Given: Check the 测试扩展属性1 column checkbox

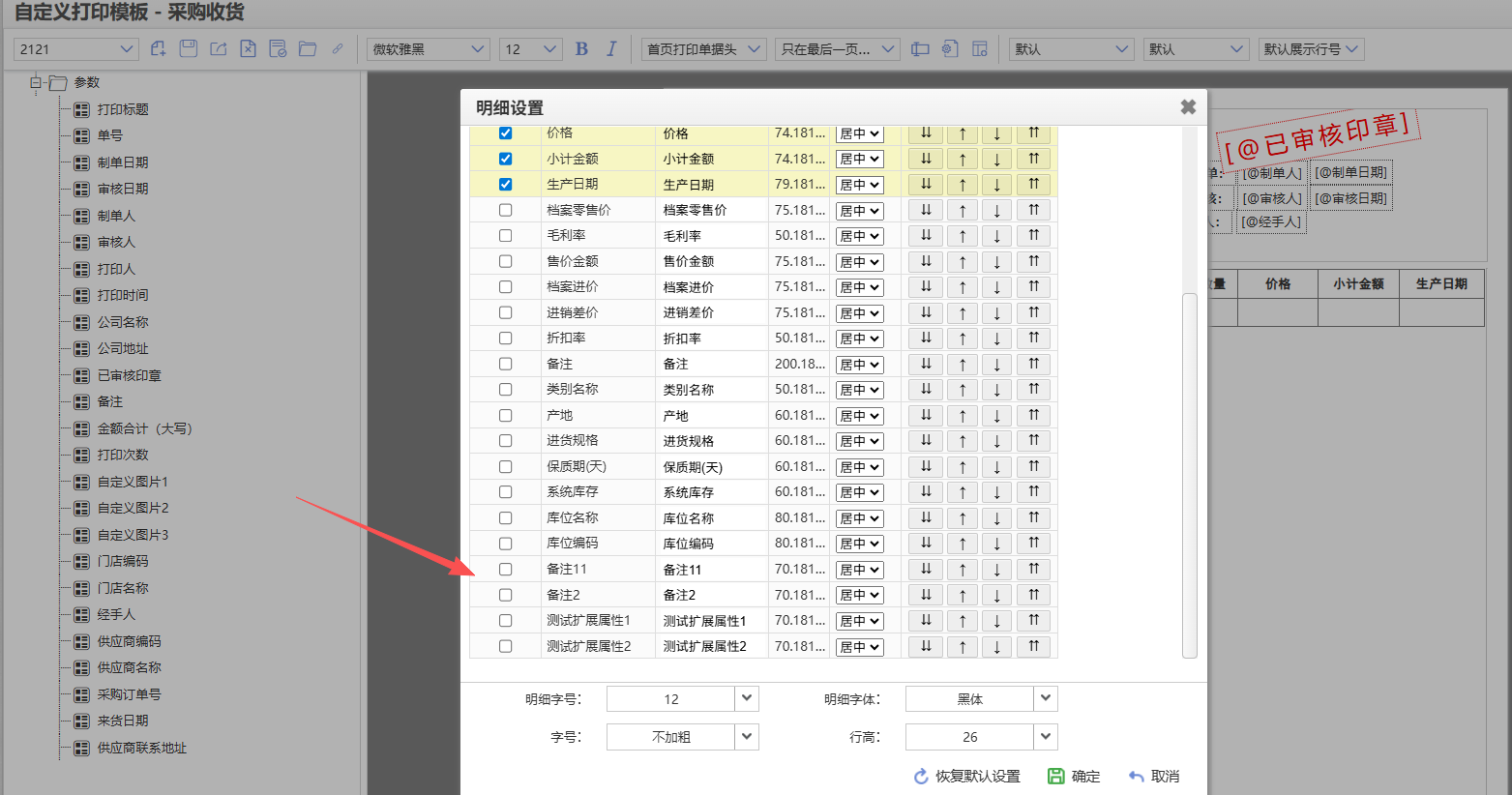Looking at the screenshot, I should pyautogui.click(x=505, y=621).
